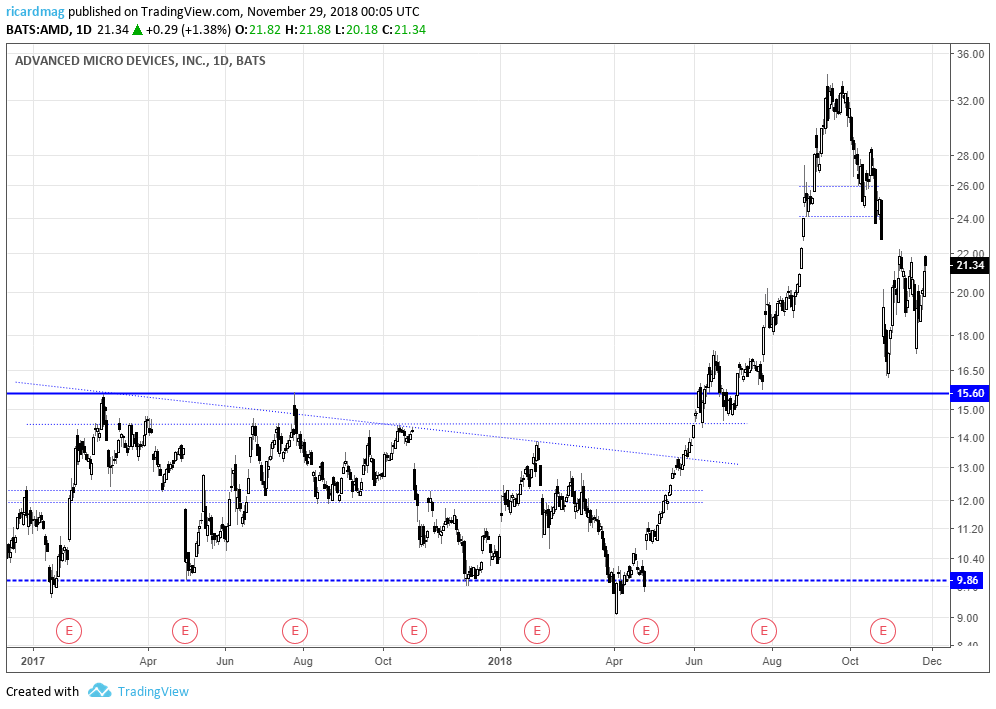Image resolution: width=996 pixels, height=709 pixels.
Task: Click the earnings E marker after Oct 2018
Action: click(x=882, y=631)
